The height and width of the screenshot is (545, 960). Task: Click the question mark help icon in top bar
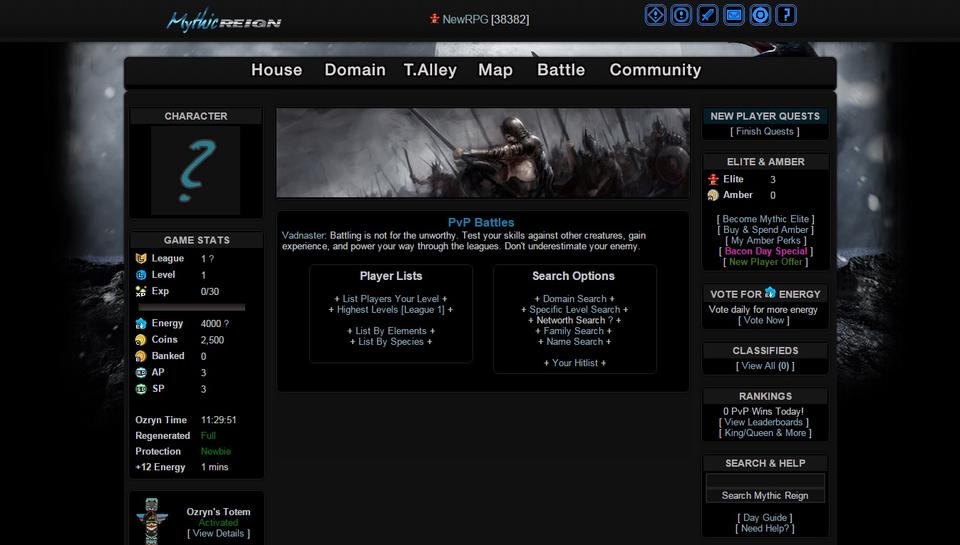(x=786, y=15)
